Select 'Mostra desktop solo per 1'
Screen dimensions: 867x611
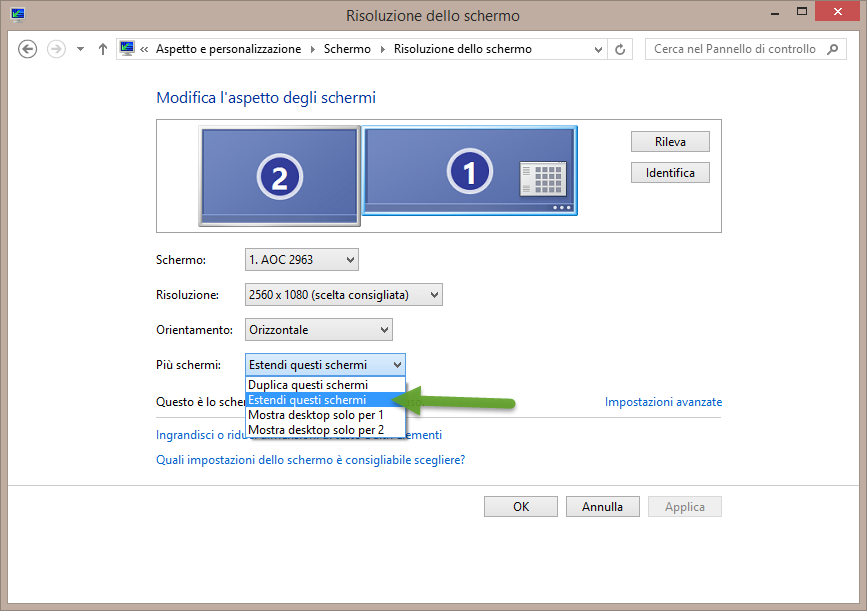315,415
